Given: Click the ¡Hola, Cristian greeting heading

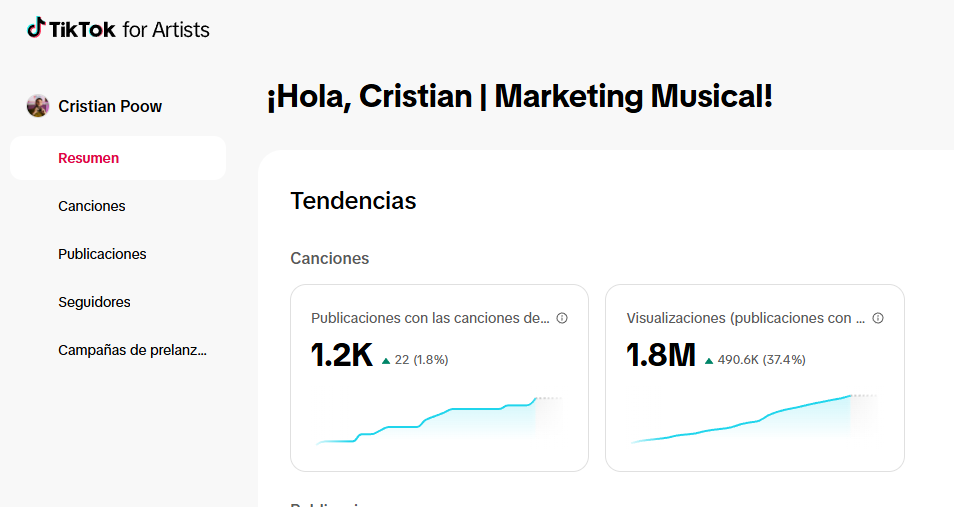Looking at the screenshot, I should tap(520, 97).
